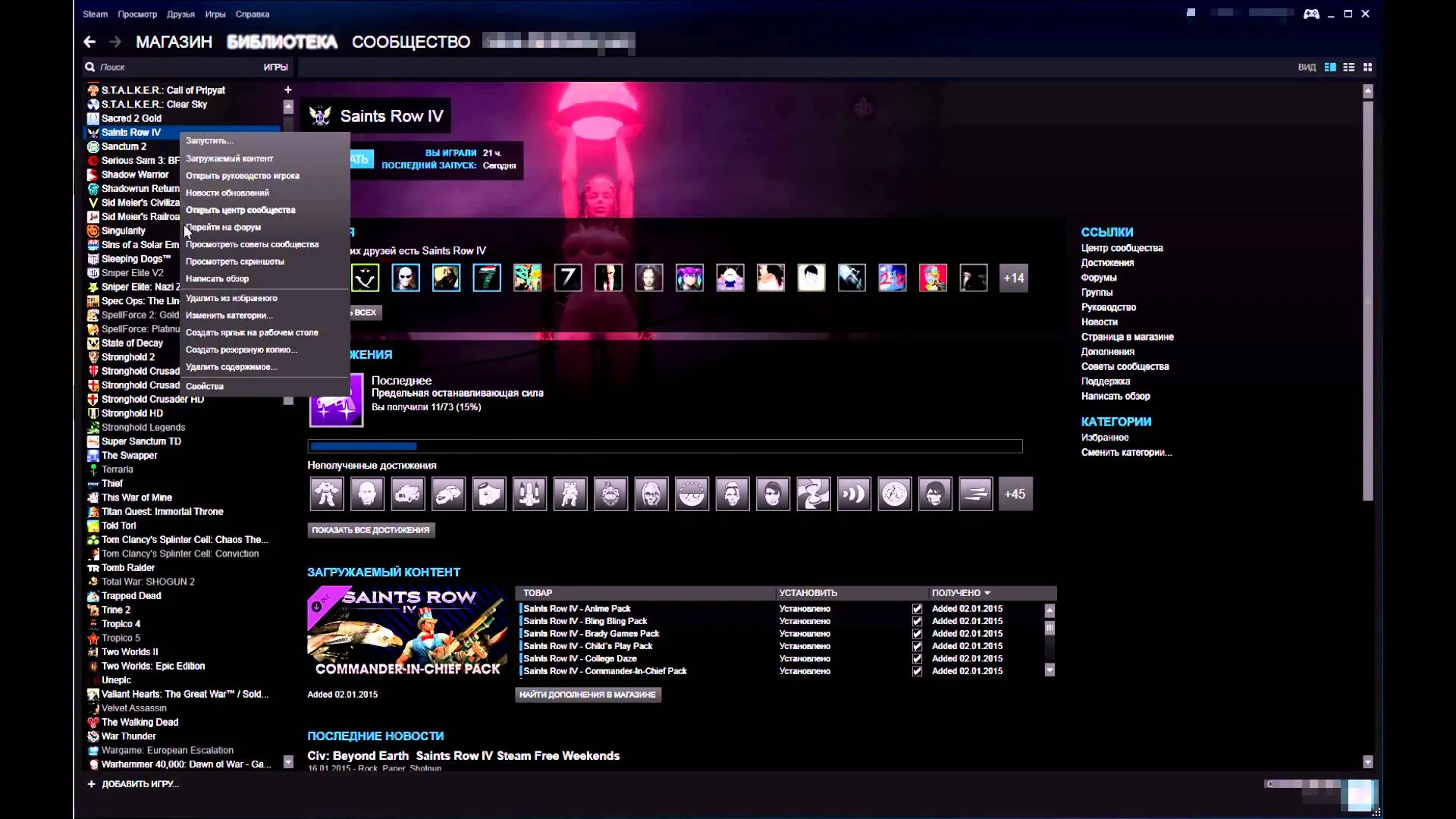
Task: Click the friend avatar showing white 7
Action: [568, 278]
